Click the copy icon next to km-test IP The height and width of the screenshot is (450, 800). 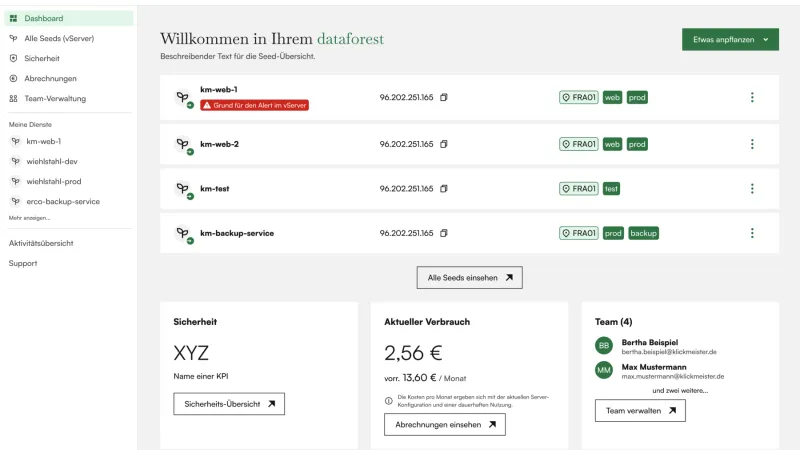click(x=444, y=188)
